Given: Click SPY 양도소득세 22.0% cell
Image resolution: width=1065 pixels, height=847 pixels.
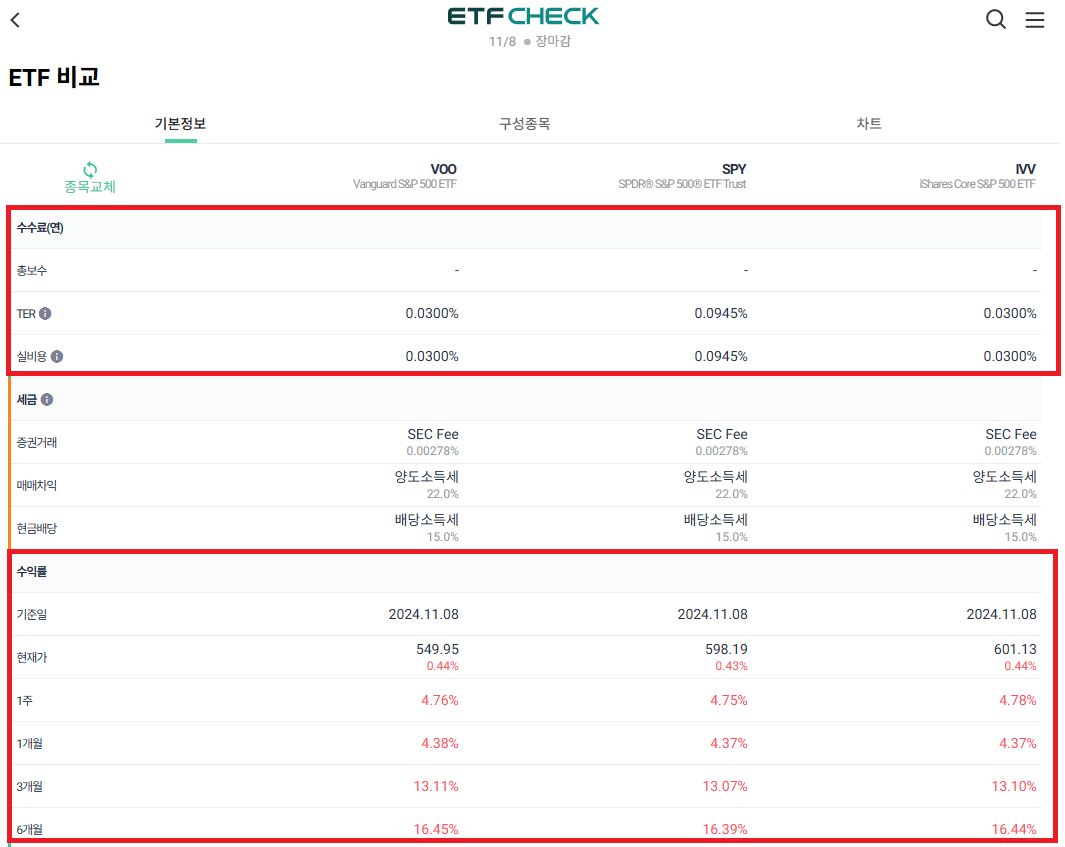Looking at the screenshot, I should click(715, 484).
